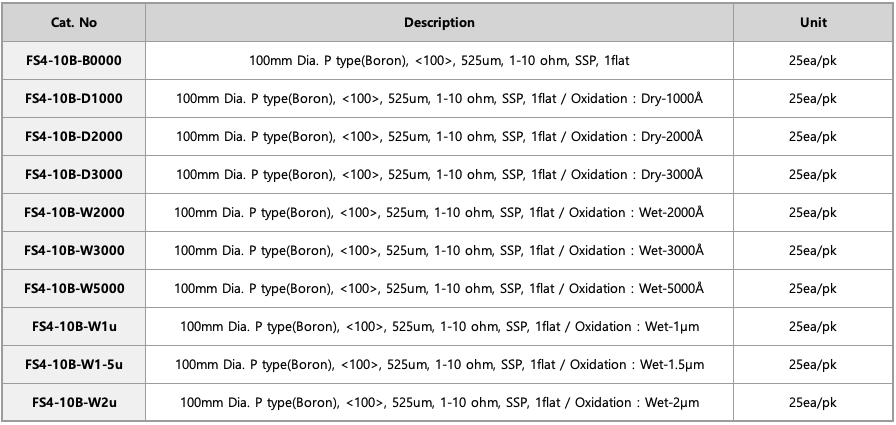This screenshot has height=425, width=896.
Task: Select catalog number FS4-10B-D3000
Action: pyautogui.click(x=74, y=174)
